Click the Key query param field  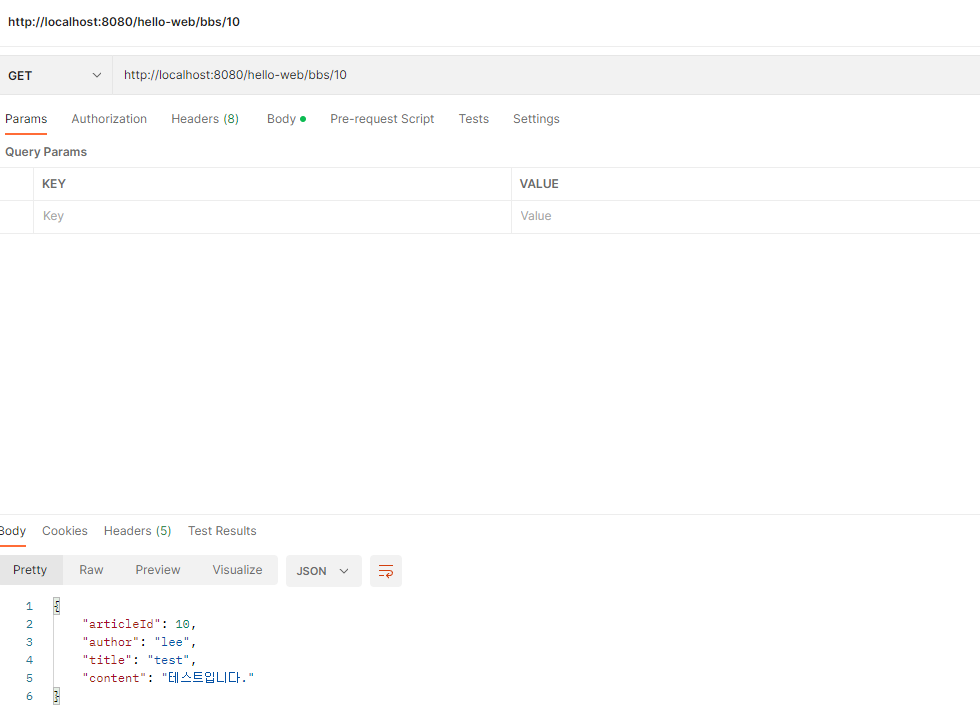270,216
